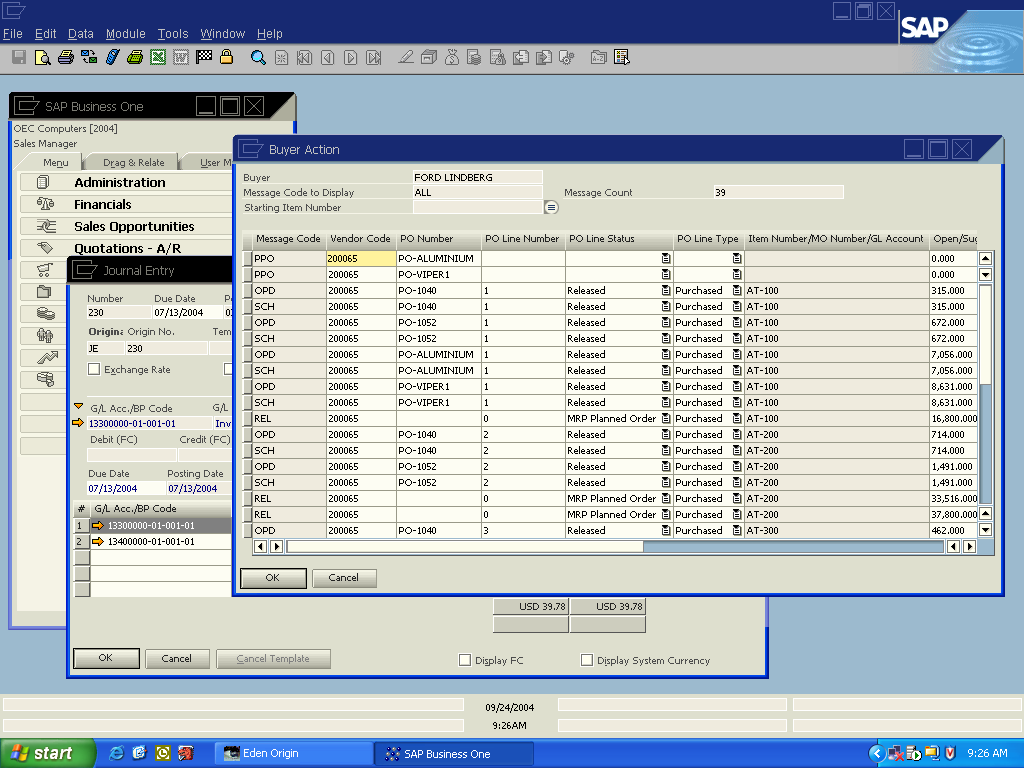Click the money bag toolbar icon
This screenshot has height=768, width=1024.
point(451,57)
